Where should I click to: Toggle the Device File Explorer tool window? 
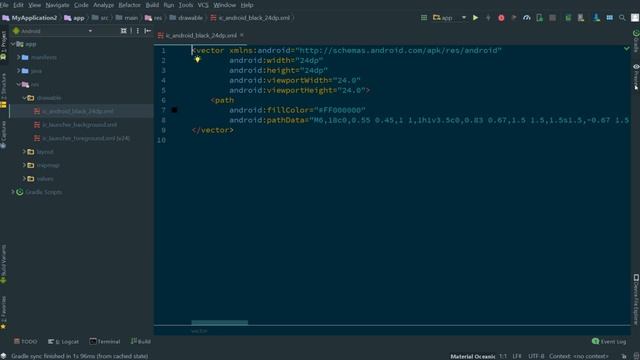(636, 299)
